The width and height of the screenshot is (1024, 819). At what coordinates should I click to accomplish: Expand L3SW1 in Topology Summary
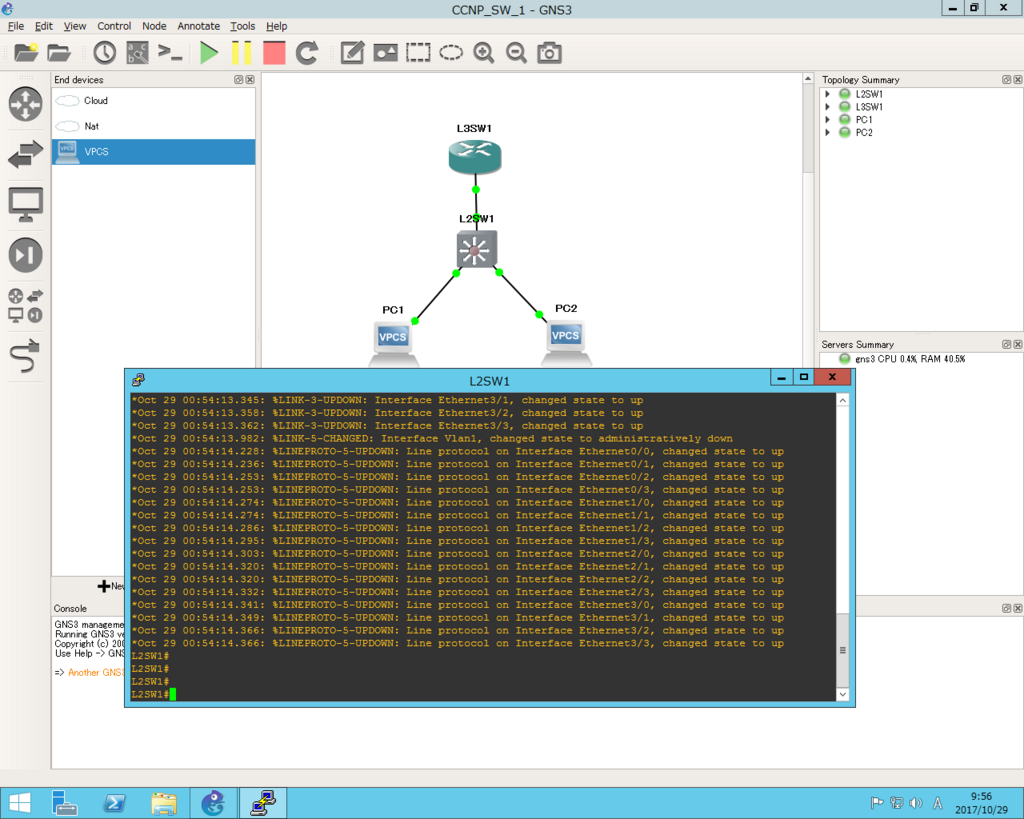pyautogui.click(x=827, y=106)
